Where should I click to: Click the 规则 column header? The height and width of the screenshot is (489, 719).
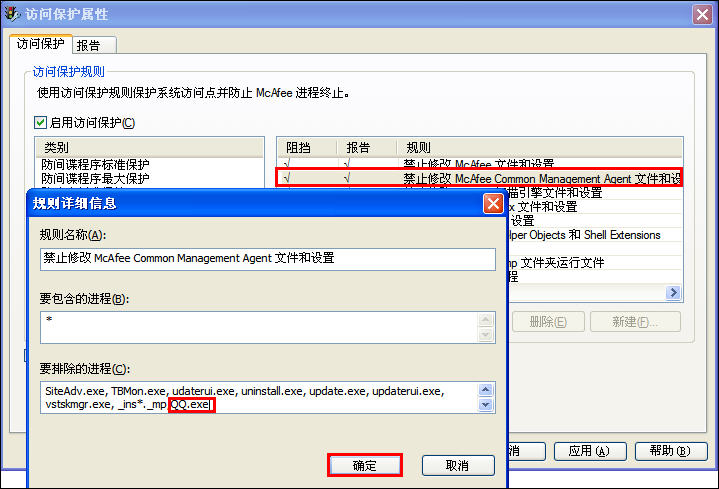click(x=539, y=147)
